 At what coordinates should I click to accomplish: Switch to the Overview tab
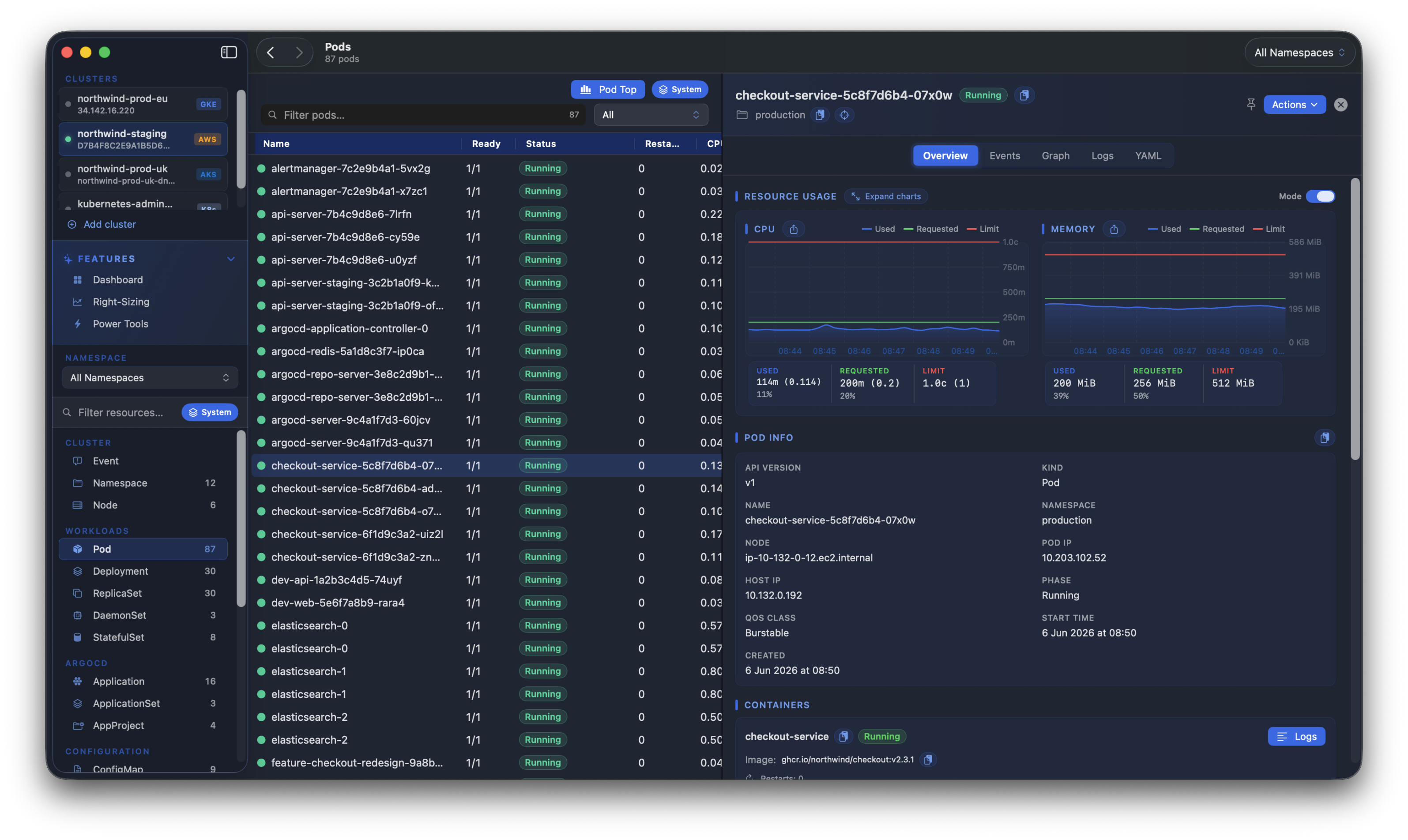945,156
